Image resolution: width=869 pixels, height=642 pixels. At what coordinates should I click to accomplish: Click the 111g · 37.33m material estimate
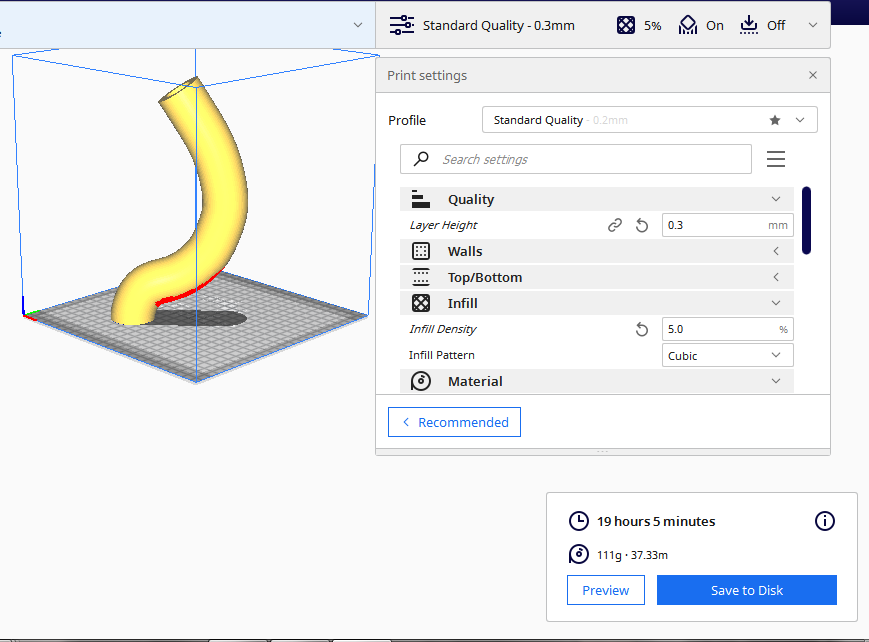click(632, 555)
